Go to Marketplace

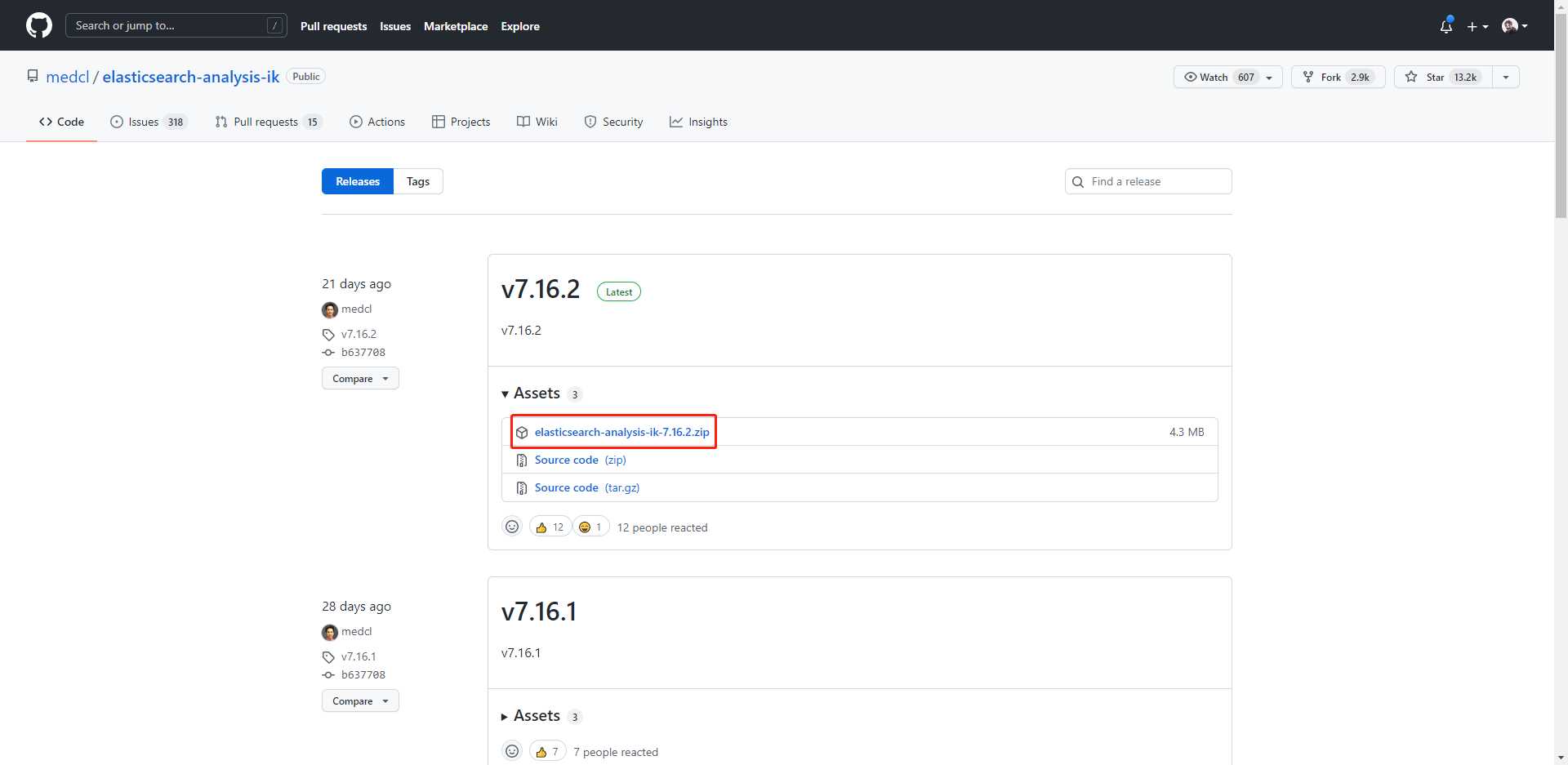[x=456, y=26]
